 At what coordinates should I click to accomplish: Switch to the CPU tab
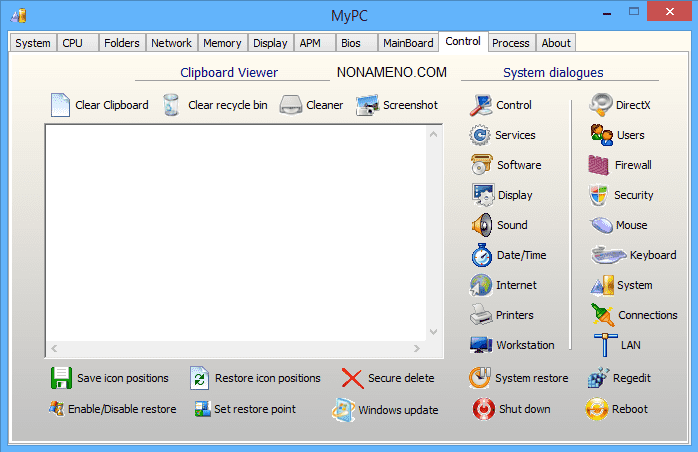(x=73, y=43)
